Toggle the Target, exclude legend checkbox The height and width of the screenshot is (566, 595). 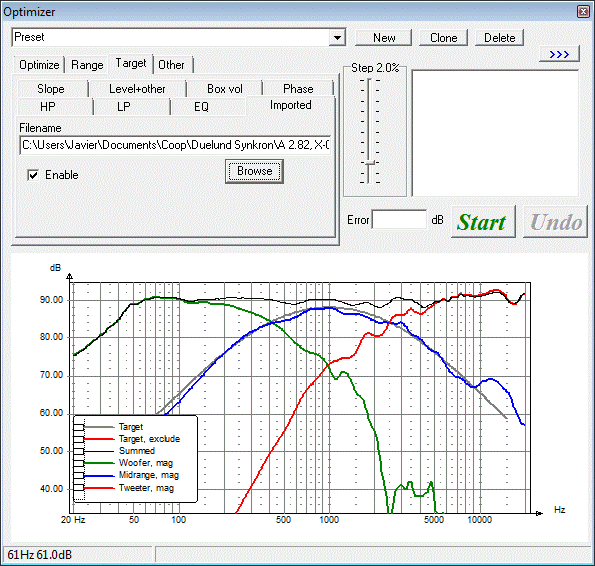(79, 439)
